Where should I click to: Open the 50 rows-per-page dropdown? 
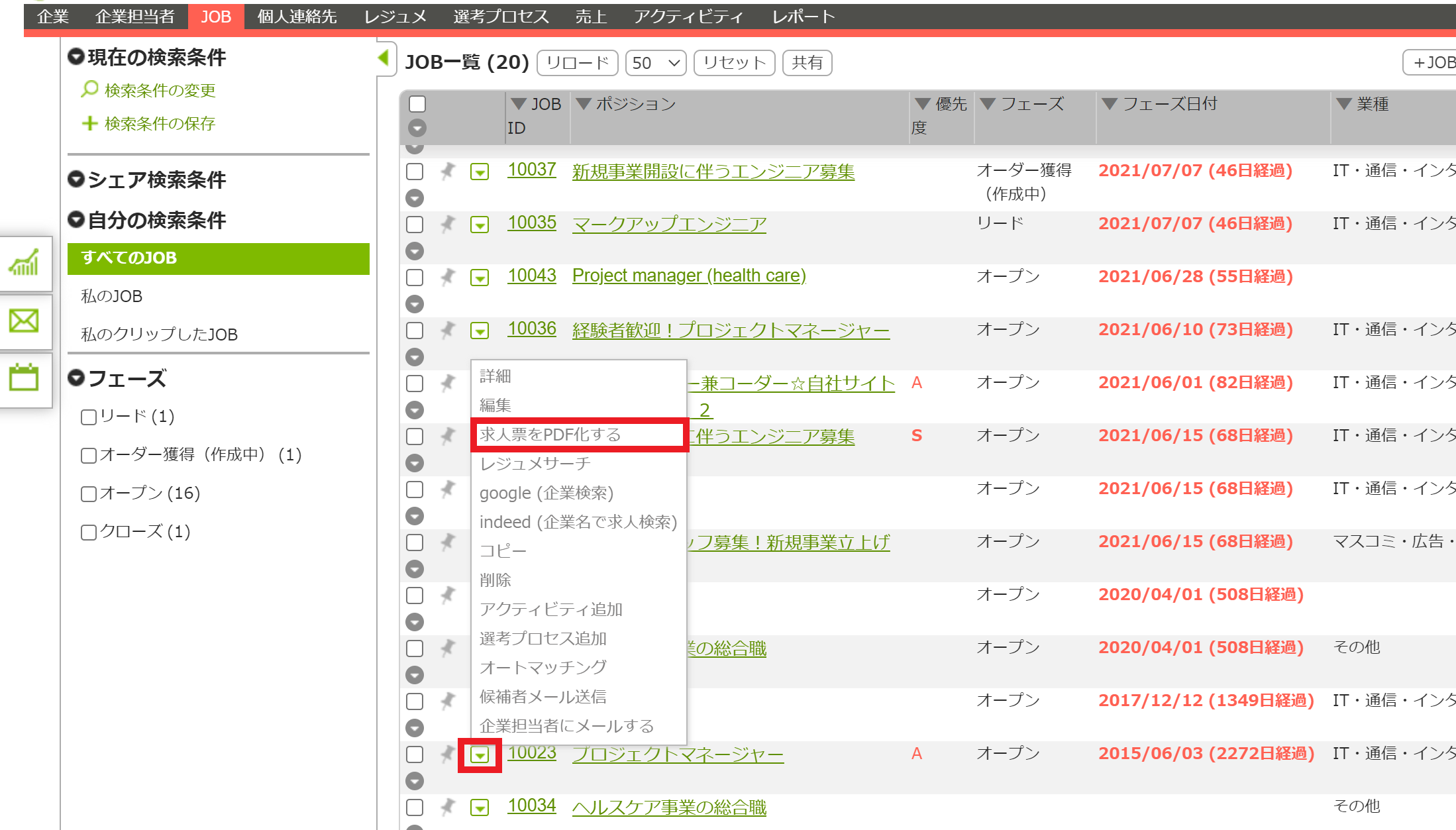click(x=655, y=63)
